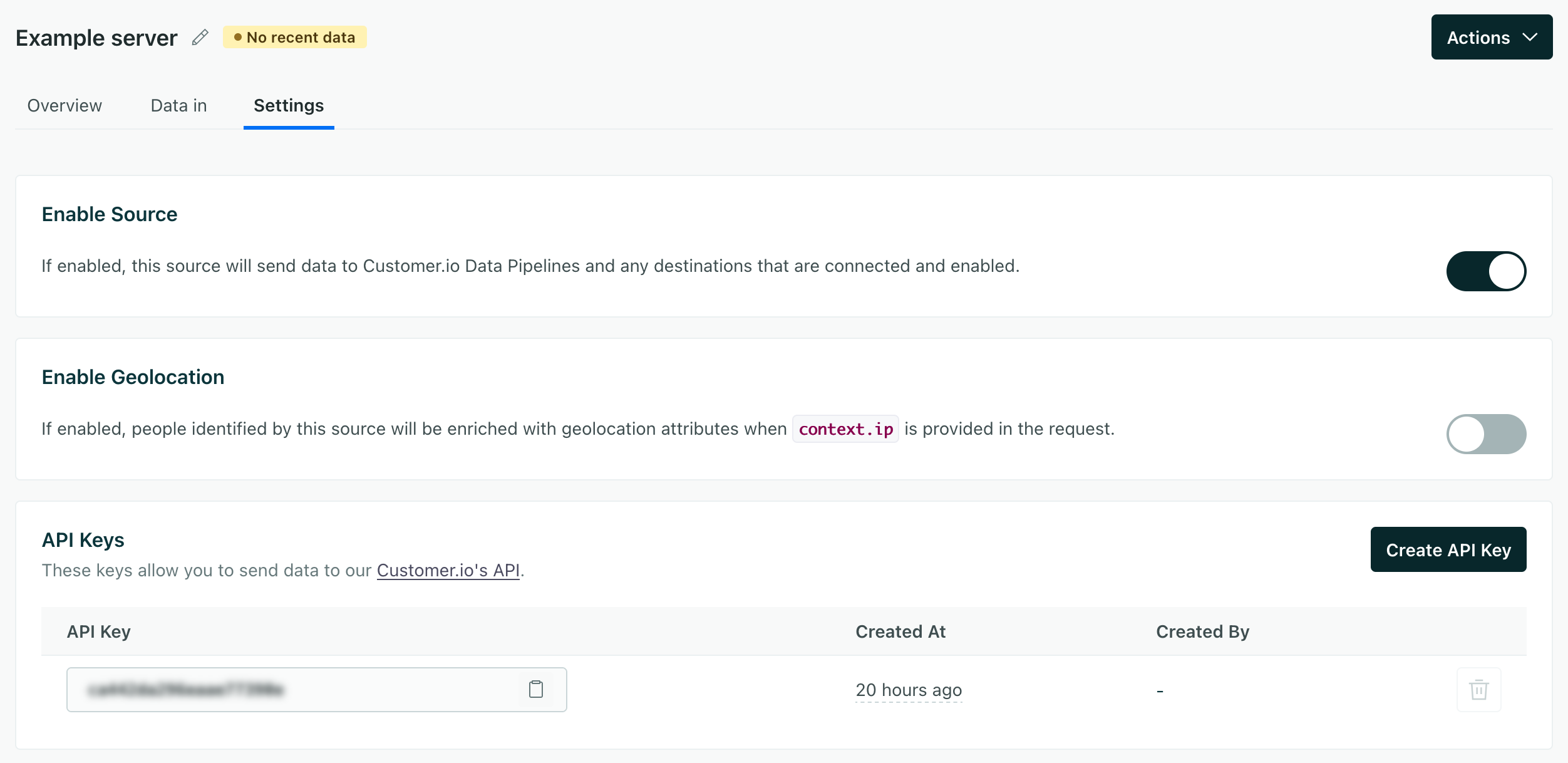The height and width of the screenshot is (763, 1568).
Task: Disable the Enable Source toggle
Action: pyautogui.click(x=1486, y=271)
